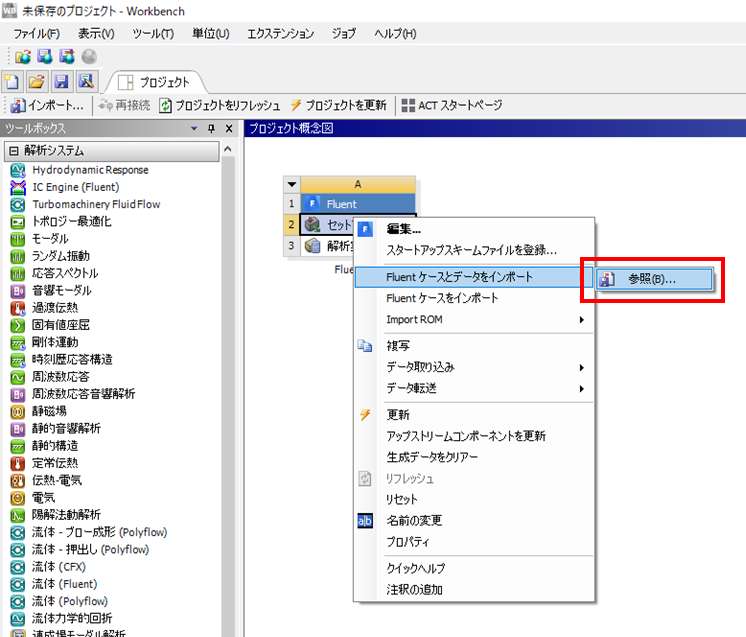Click the Toolbox scrollbar up arrow
The height and width of the screenshot is (637, 746).
click(x=228, y=149)
